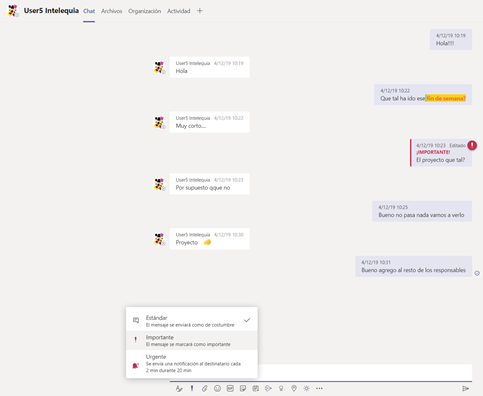483x396 pixels.
Task: Choose the Urgente notification option
Action: click(x=192, y=363)
